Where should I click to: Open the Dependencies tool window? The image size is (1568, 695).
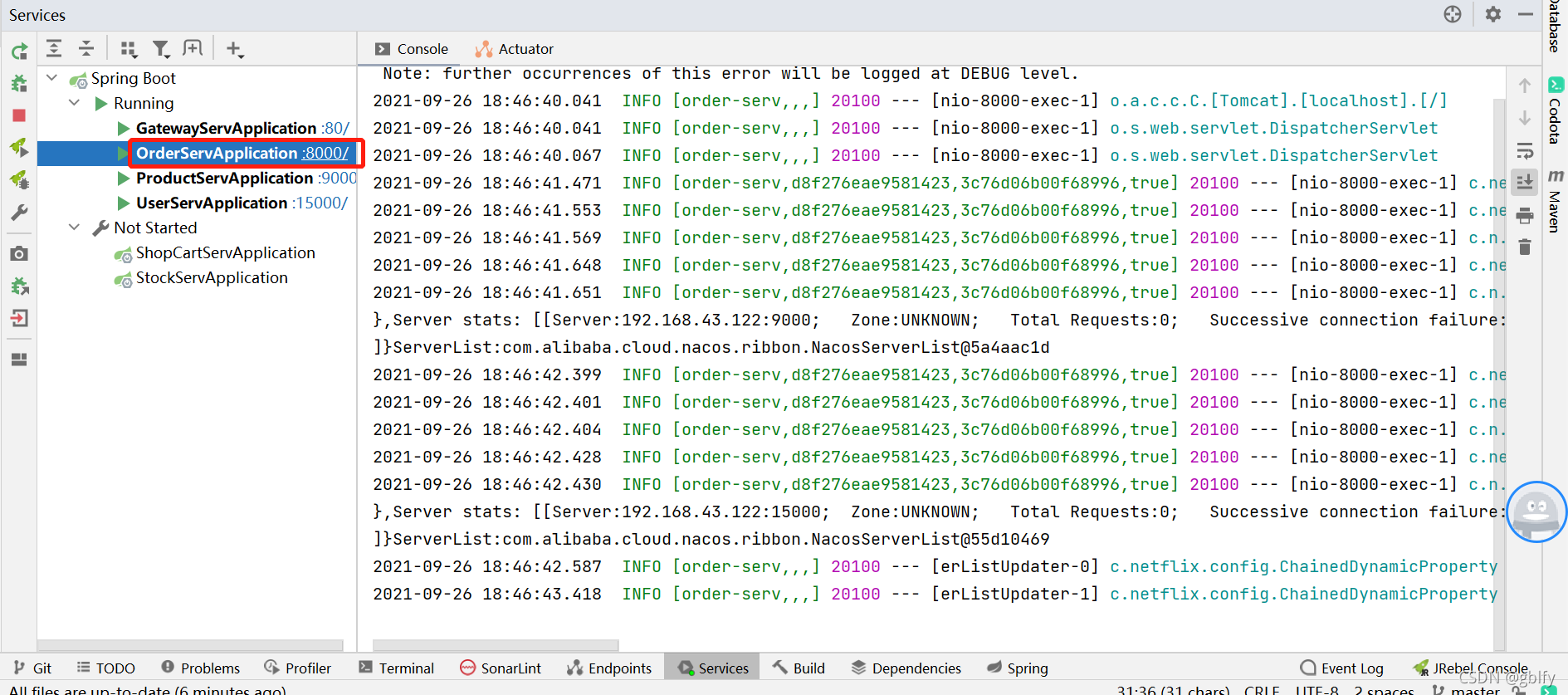pos(906,668)
